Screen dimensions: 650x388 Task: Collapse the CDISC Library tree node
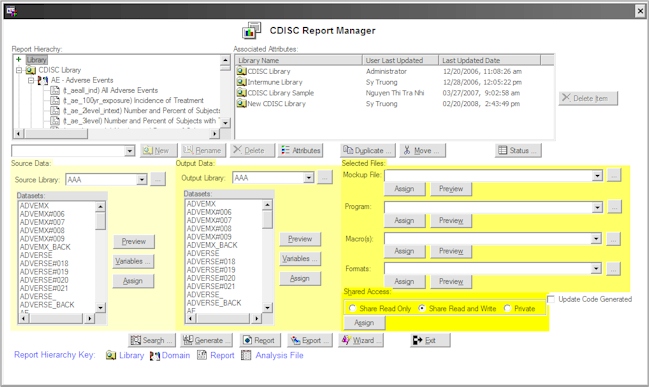pyautogui.click(x=19, y=70)
